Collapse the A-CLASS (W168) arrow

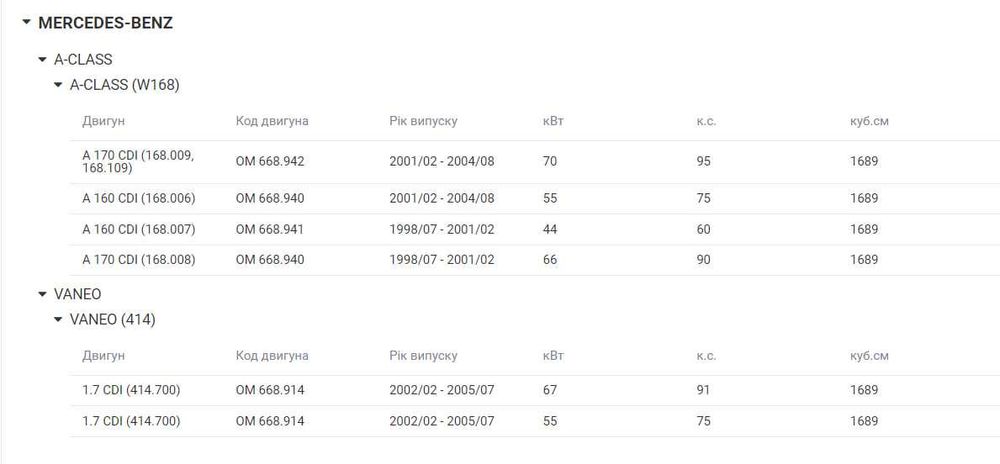[x=58, y=84]
